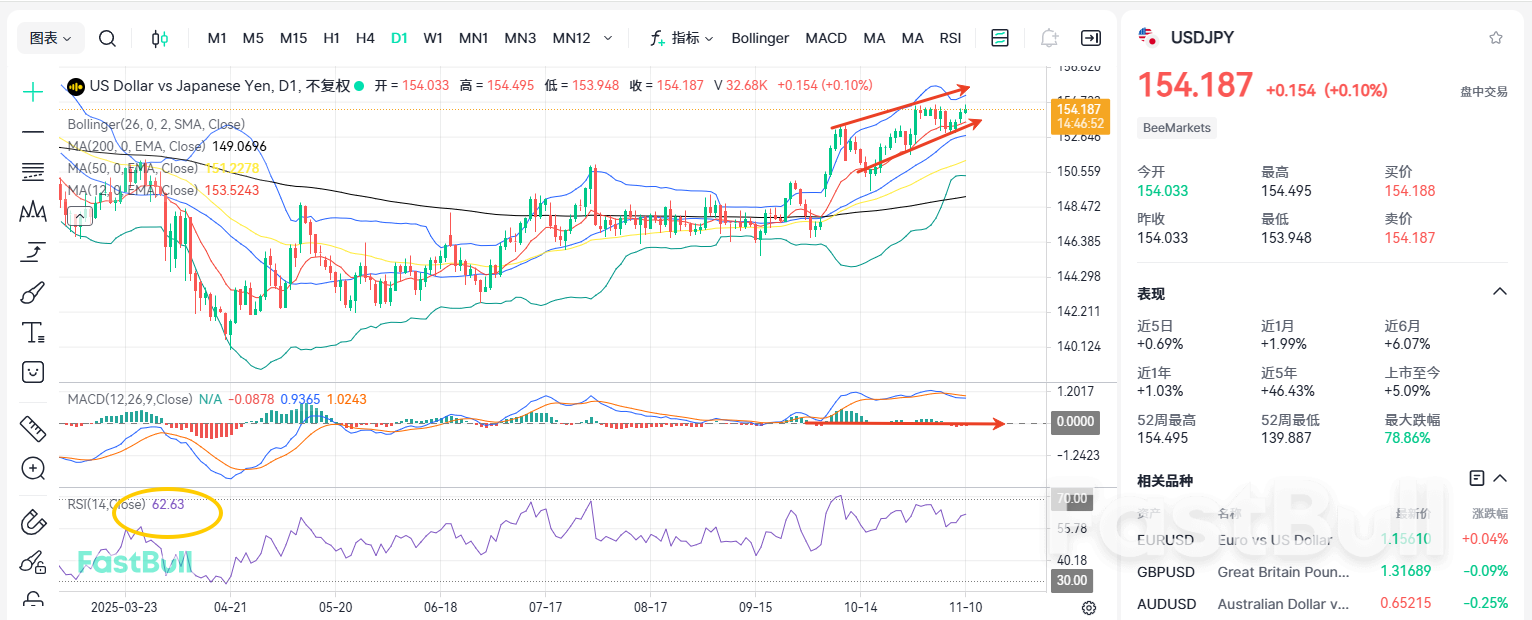Click the MACD indicator label

coord(826,38)
